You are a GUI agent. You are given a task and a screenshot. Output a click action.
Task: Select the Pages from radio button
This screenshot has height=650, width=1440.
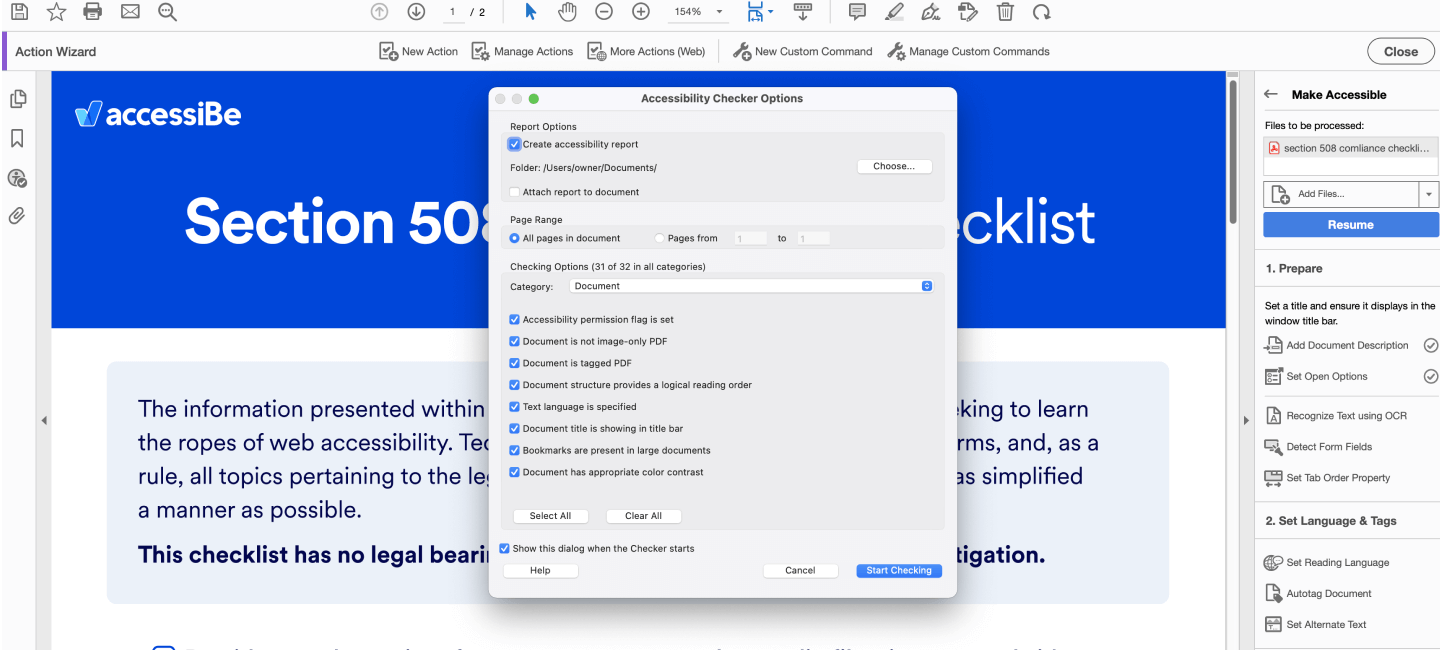coord(658,238)
